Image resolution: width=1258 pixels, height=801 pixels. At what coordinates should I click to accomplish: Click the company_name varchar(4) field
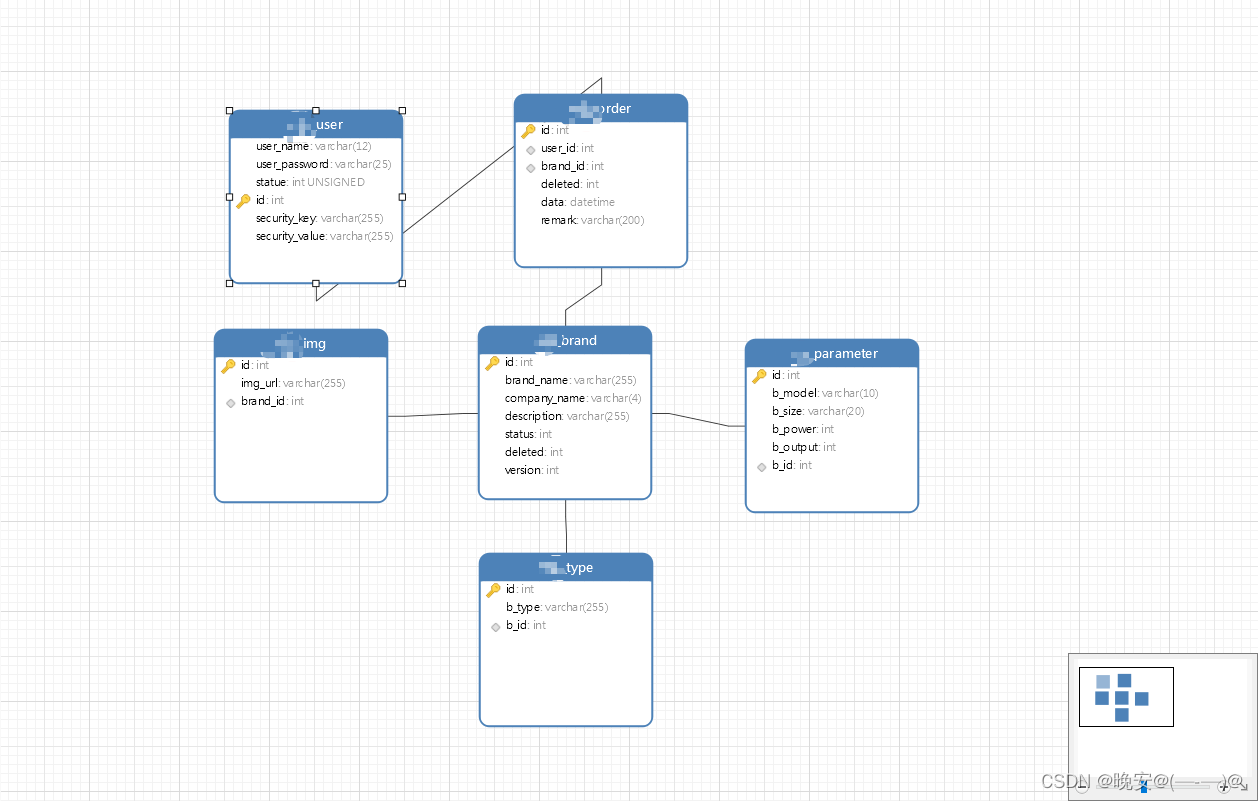(x=573, y=399)
